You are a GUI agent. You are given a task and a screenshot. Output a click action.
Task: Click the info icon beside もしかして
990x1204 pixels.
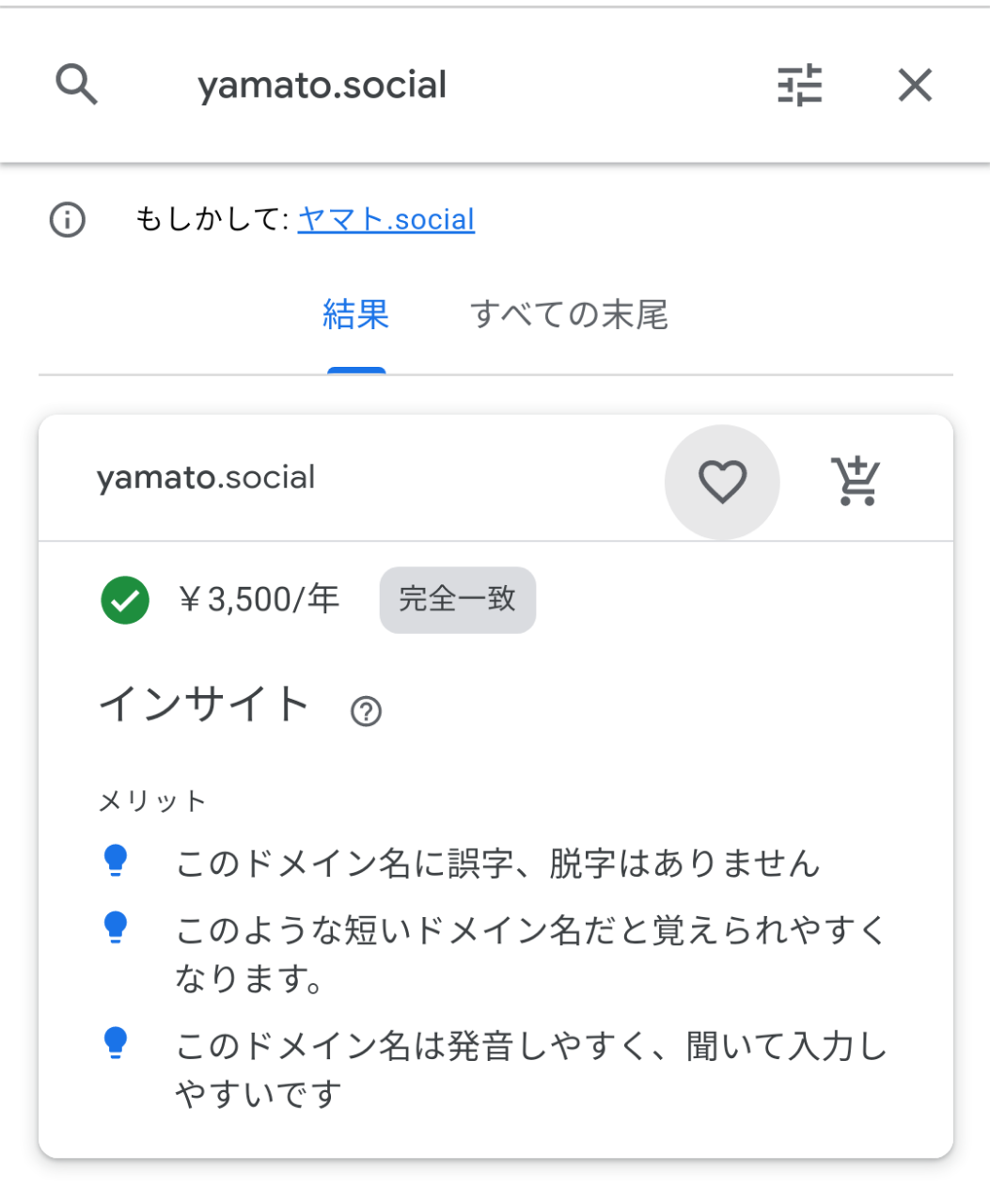67,220
